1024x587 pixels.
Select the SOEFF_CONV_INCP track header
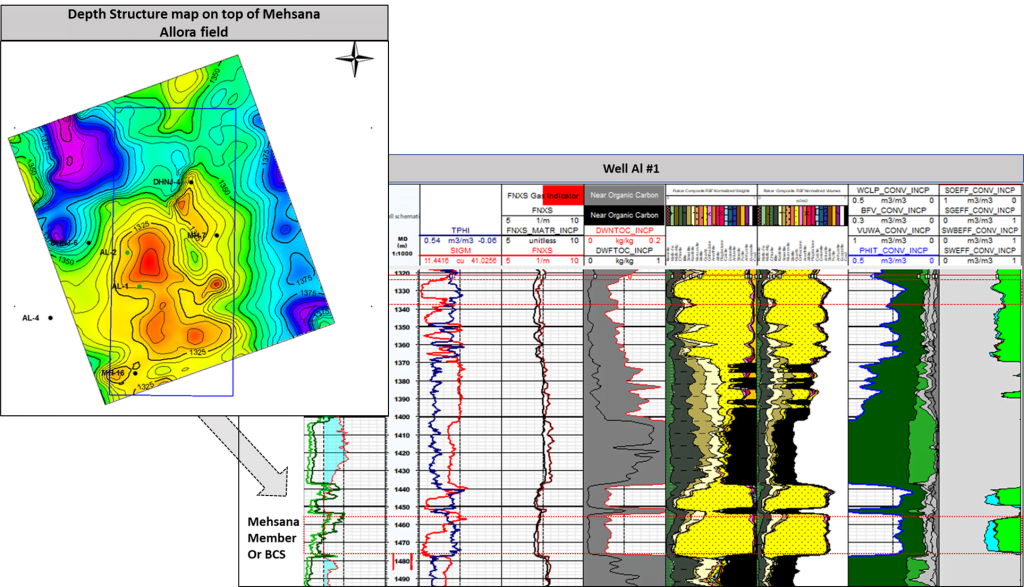980,190
